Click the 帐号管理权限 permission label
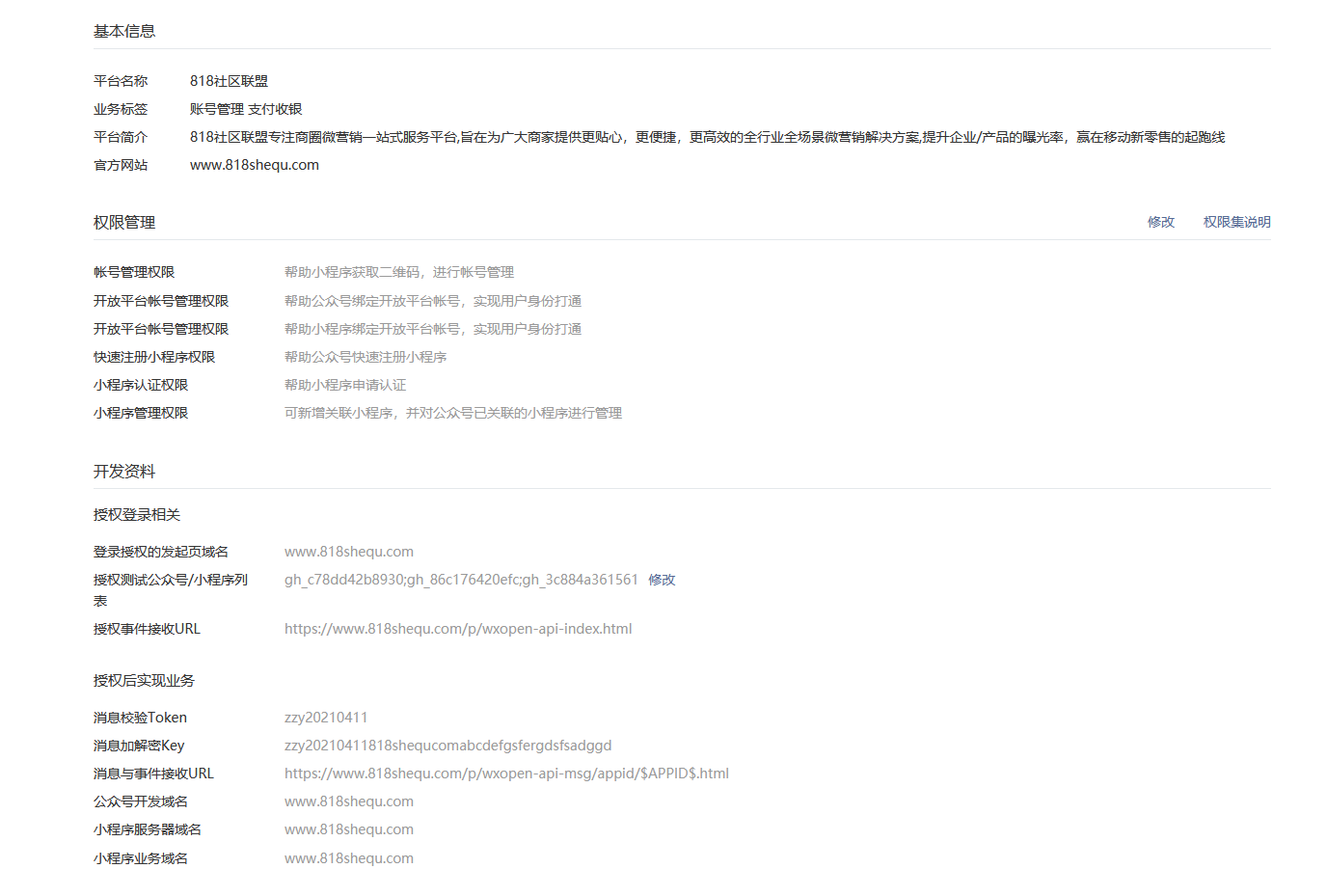 (134, 272)
